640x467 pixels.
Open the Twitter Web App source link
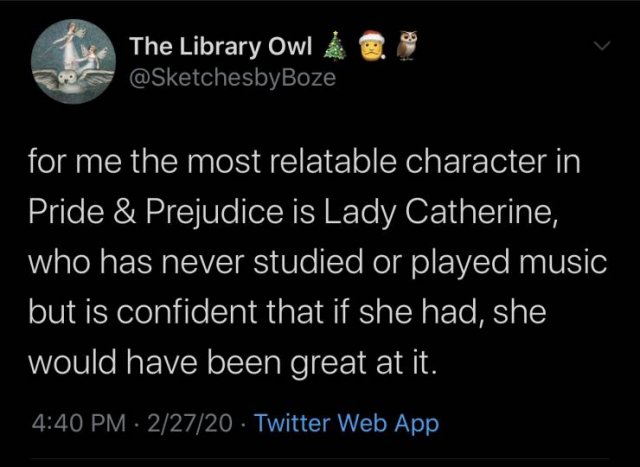346,423
